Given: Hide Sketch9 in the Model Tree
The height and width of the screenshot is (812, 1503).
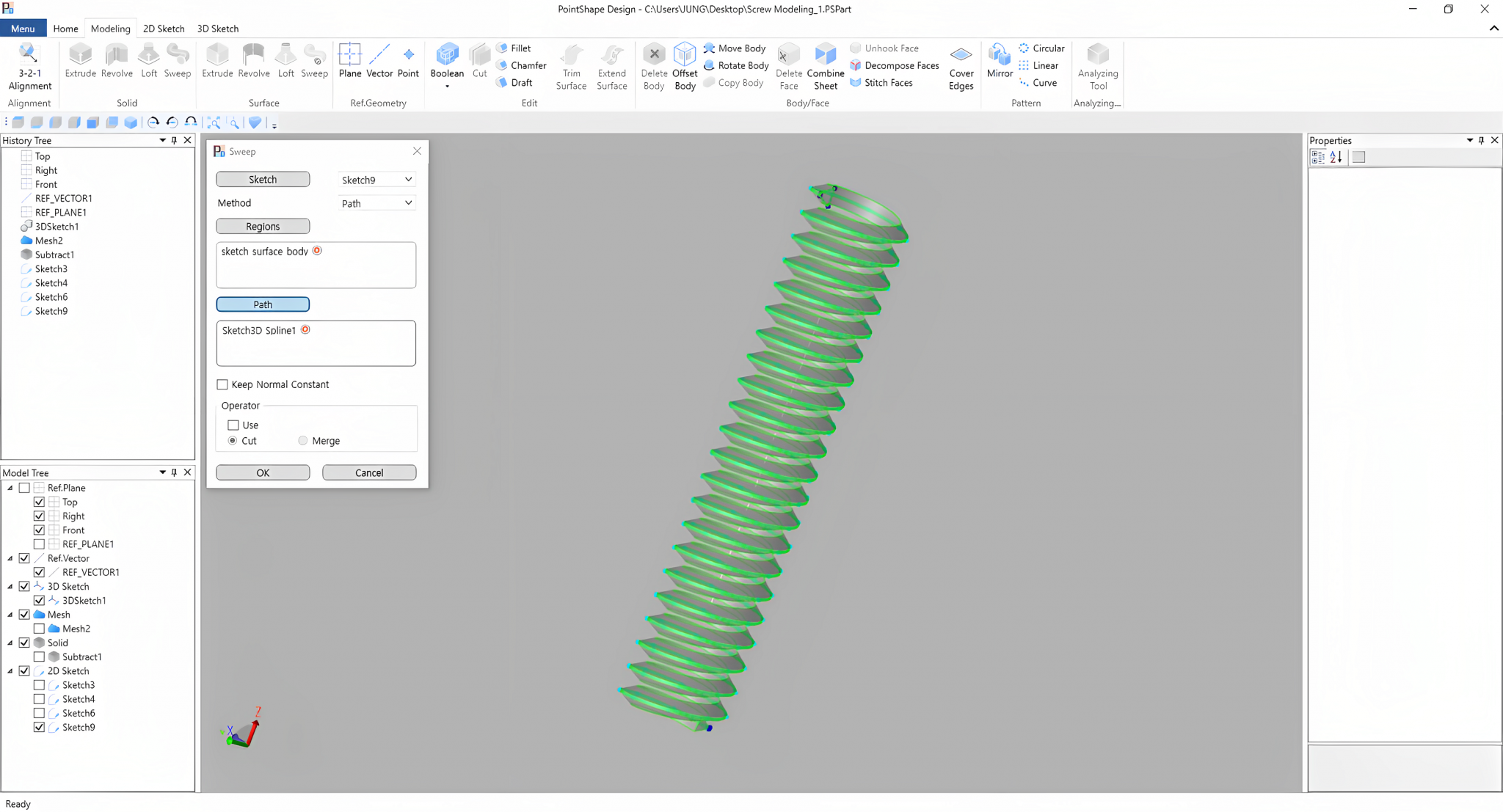Looking at the screenshot, I should coord(39,727).
